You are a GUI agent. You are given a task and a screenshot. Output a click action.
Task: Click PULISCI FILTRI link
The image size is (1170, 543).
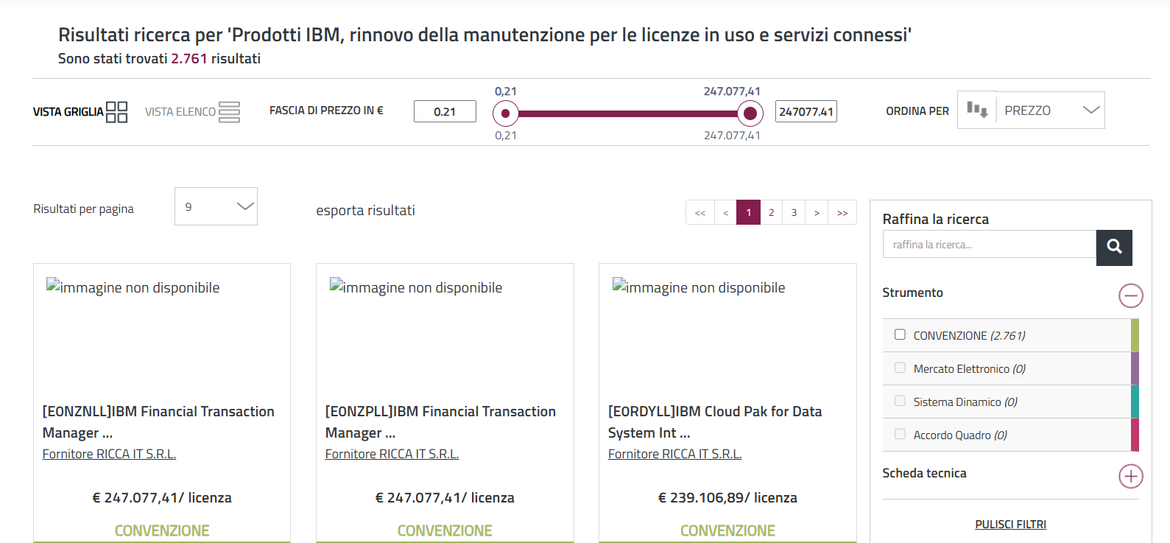1010,524
